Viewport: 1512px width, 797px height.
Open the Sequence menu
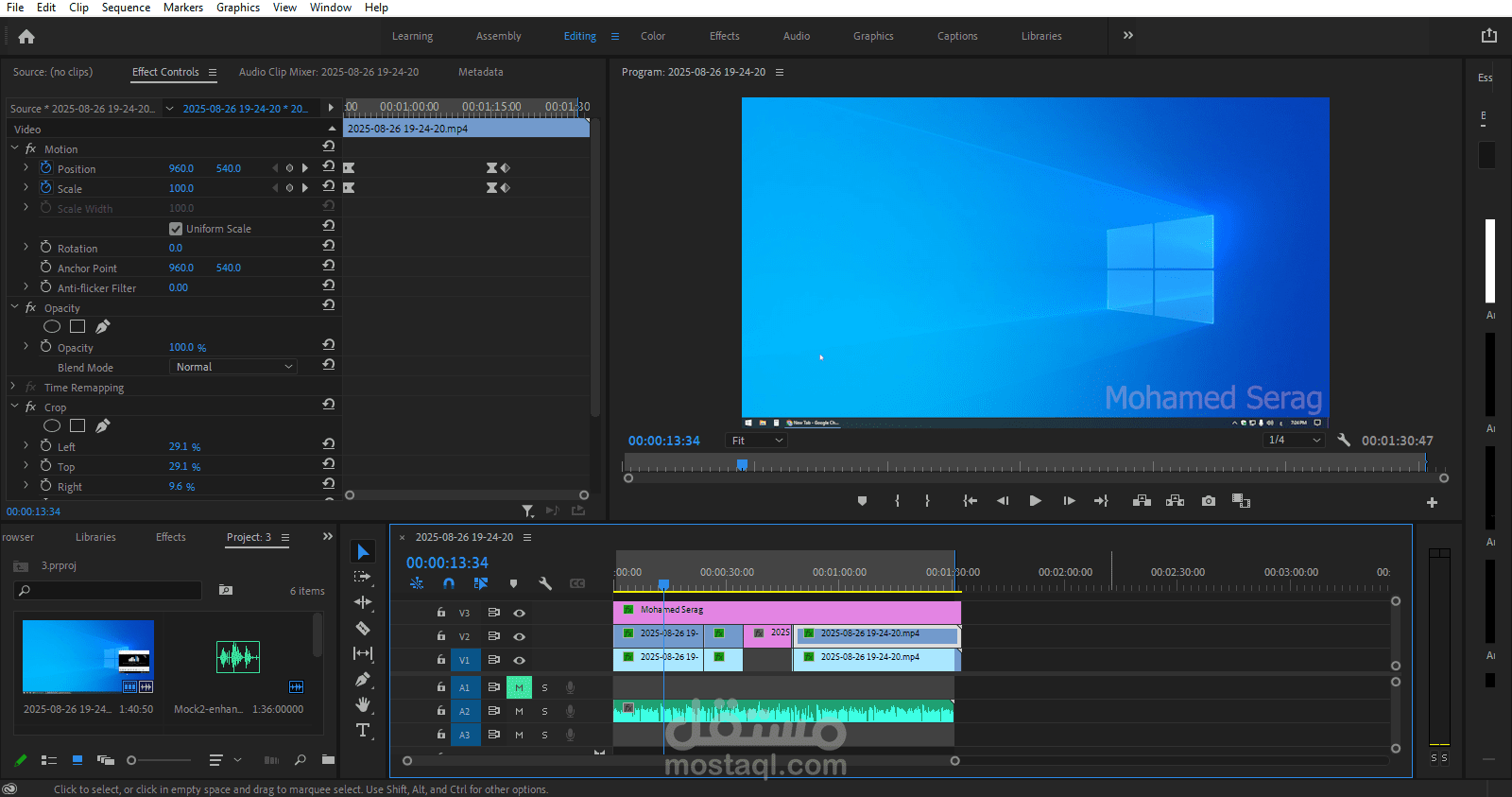click(x=126, y=8)
